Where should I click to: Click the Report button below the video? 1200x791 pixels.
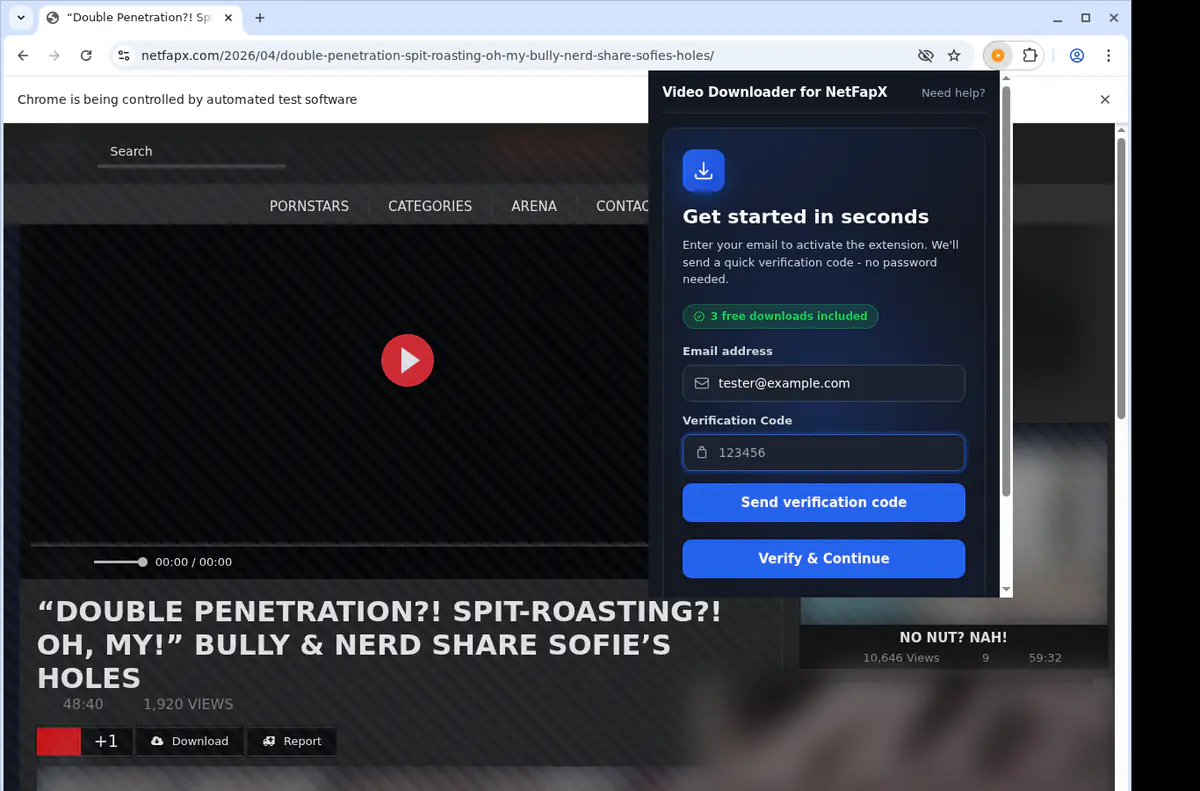(x=292, y=741)
